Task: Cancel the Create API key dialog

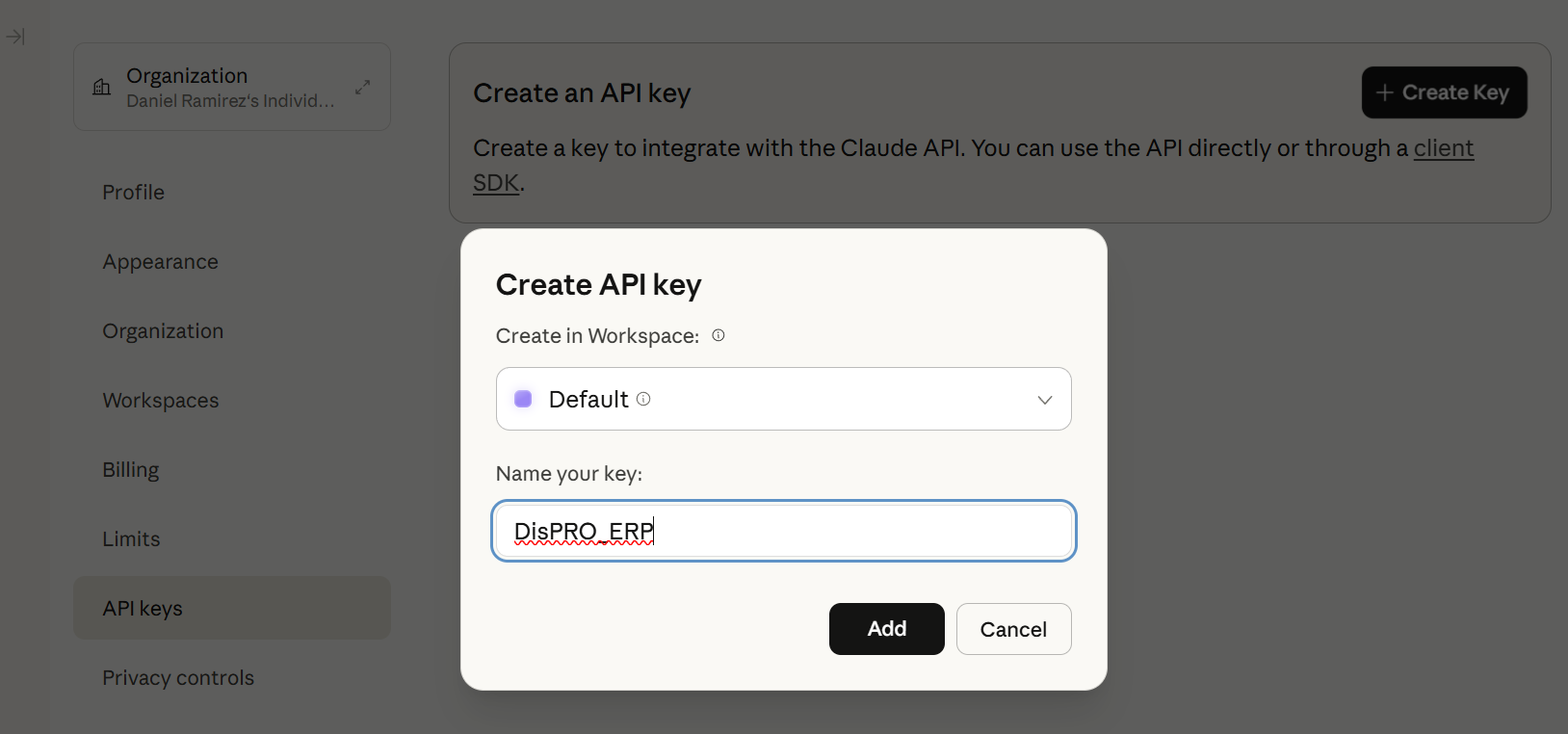Action: point(1013,629)
